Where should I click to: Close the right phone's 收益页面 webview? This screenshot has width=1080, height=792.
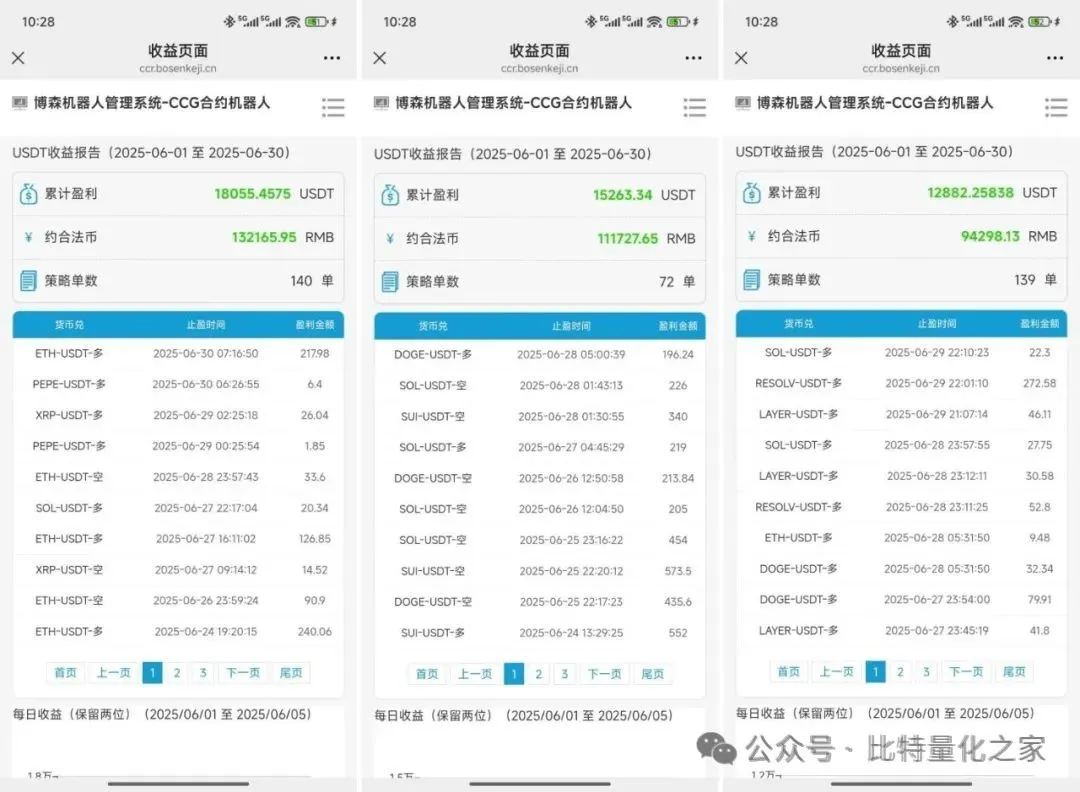pyautogui.click(x=741, y=58)
